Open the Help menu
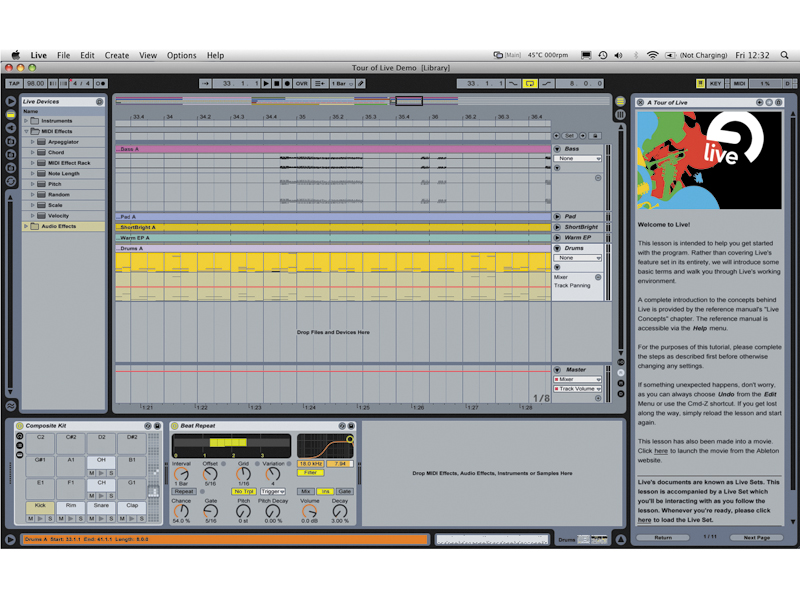This screenshot has height=600, width=800. [215, 55]
